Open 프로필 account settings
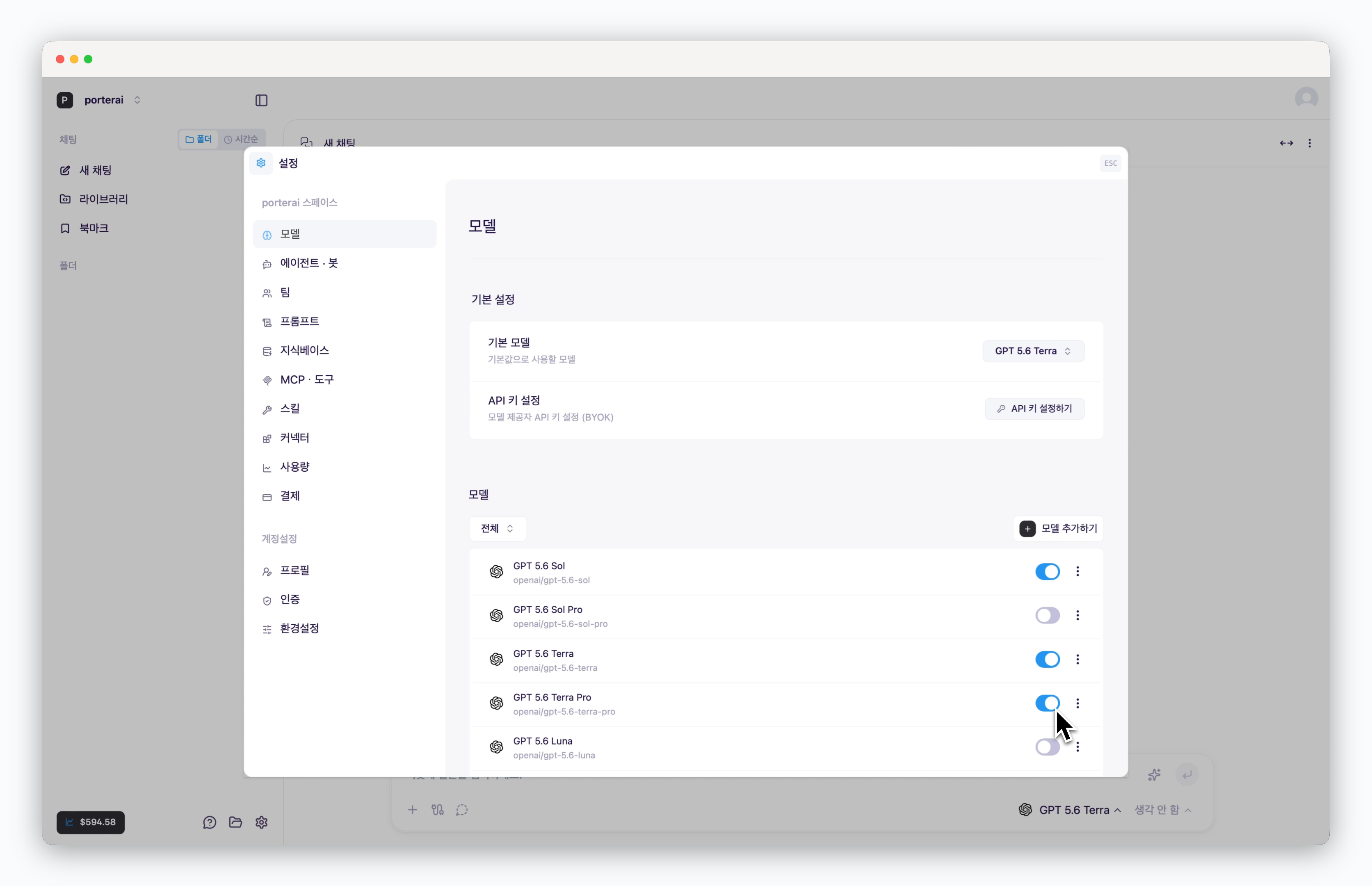Viewport: 1372px width, 886px height. point(345,571)
